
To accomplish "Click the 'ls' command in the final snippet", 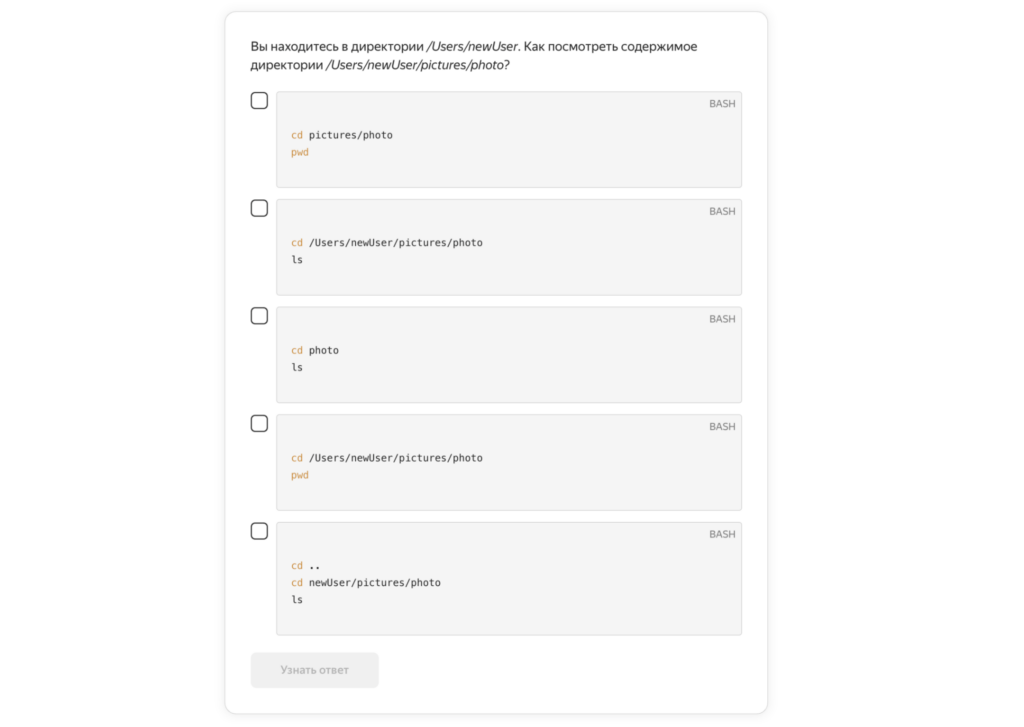I will (297, 599).
